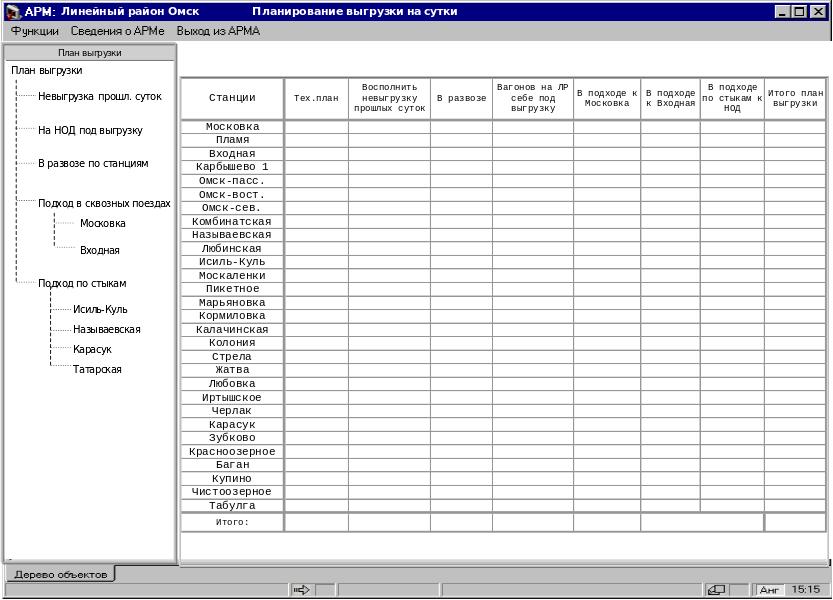
Task: Click the Карбышево 1 station row
Action: [x=232, y=167]
